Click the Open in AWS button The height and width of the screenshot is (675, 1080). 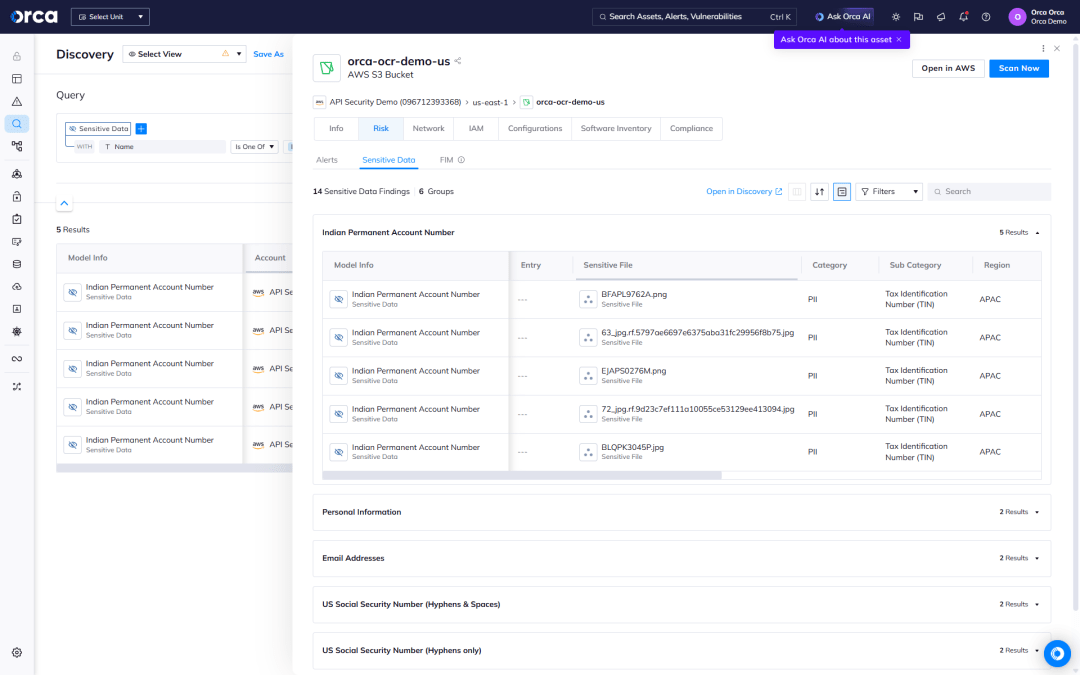(948, 68)
